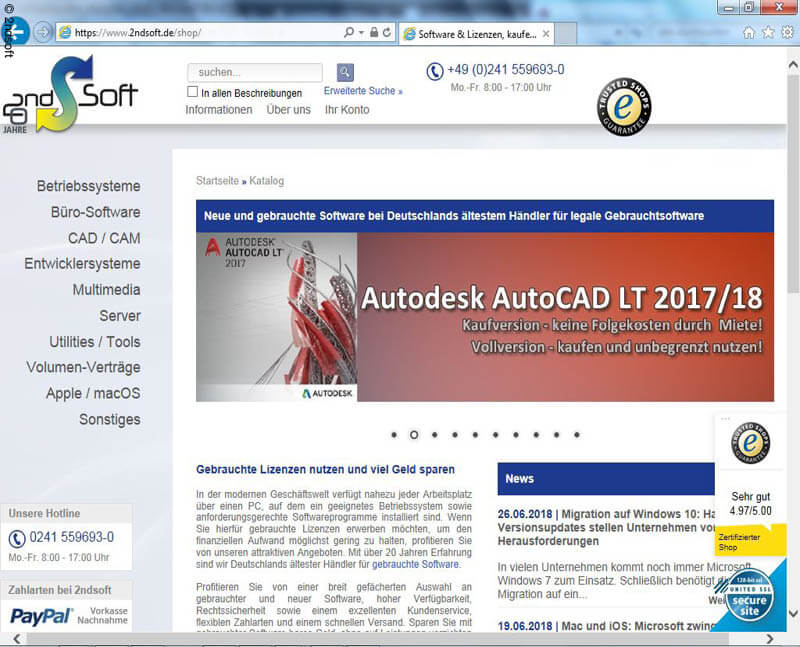Image resolution: width=800 pixels, height=647 pixels.
Task: Click the 2ndSoft logo
Action: (x=70, y=95)
